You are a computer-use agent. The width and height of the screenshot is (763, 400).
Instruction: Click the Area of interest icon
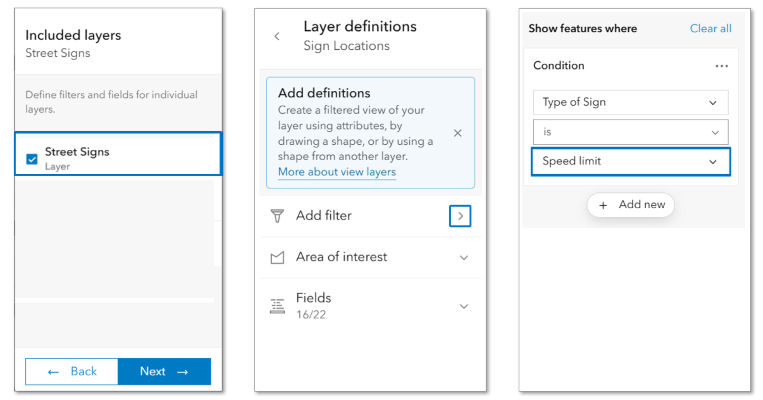point(277,257)
